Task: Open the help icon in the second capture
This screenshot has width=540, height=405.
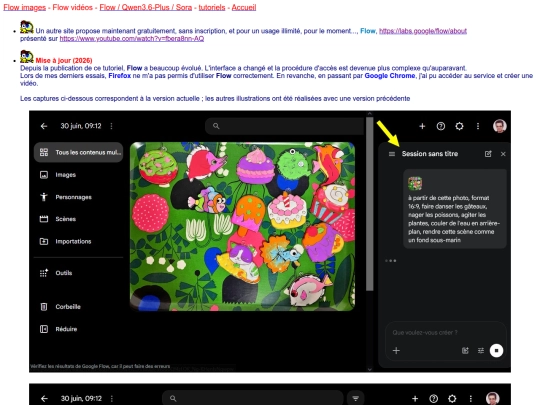Action: (x=434, y=399)
